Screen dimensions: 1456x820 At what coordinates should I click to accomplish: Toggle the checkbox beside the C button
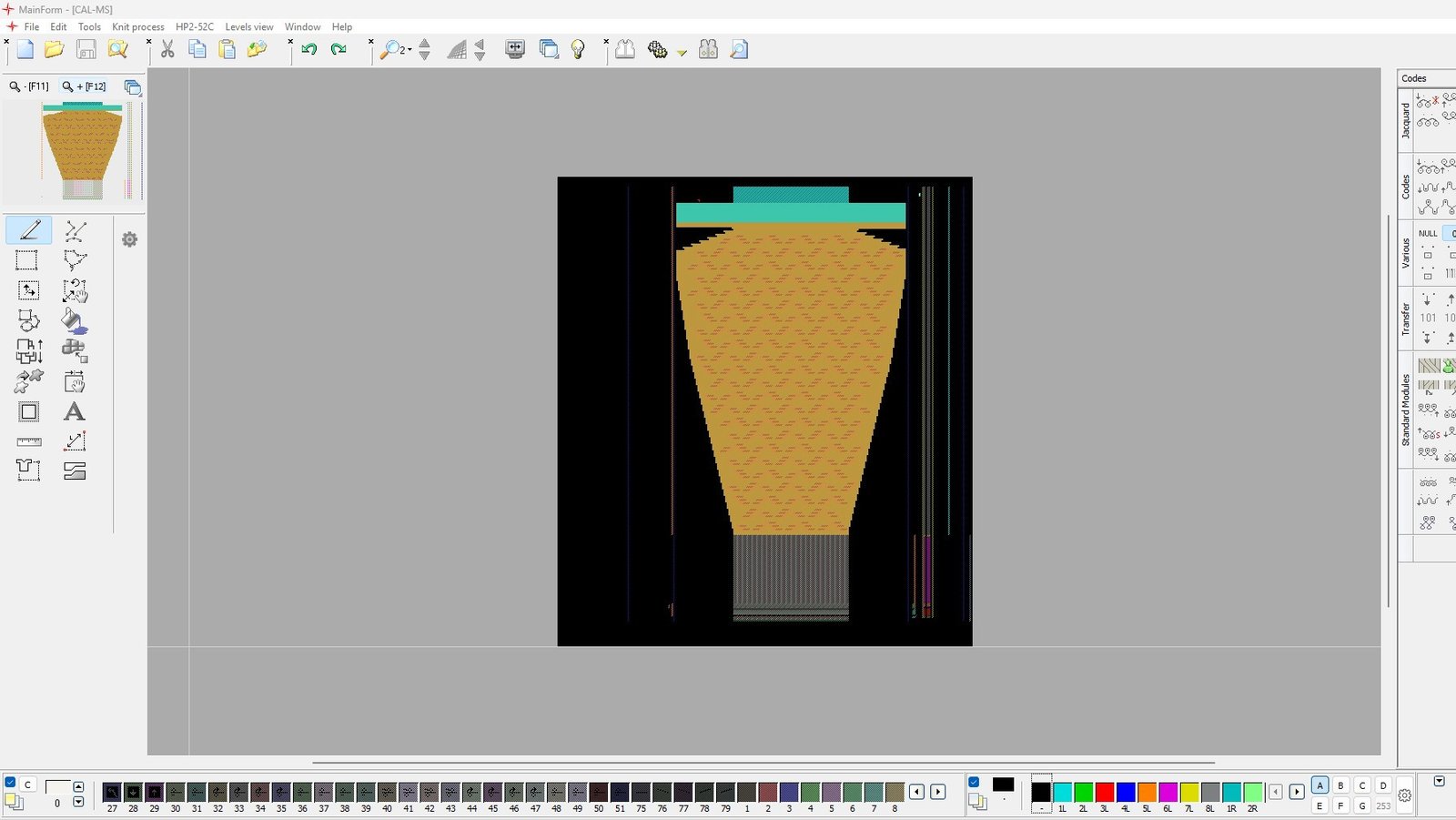coord(10,783)
